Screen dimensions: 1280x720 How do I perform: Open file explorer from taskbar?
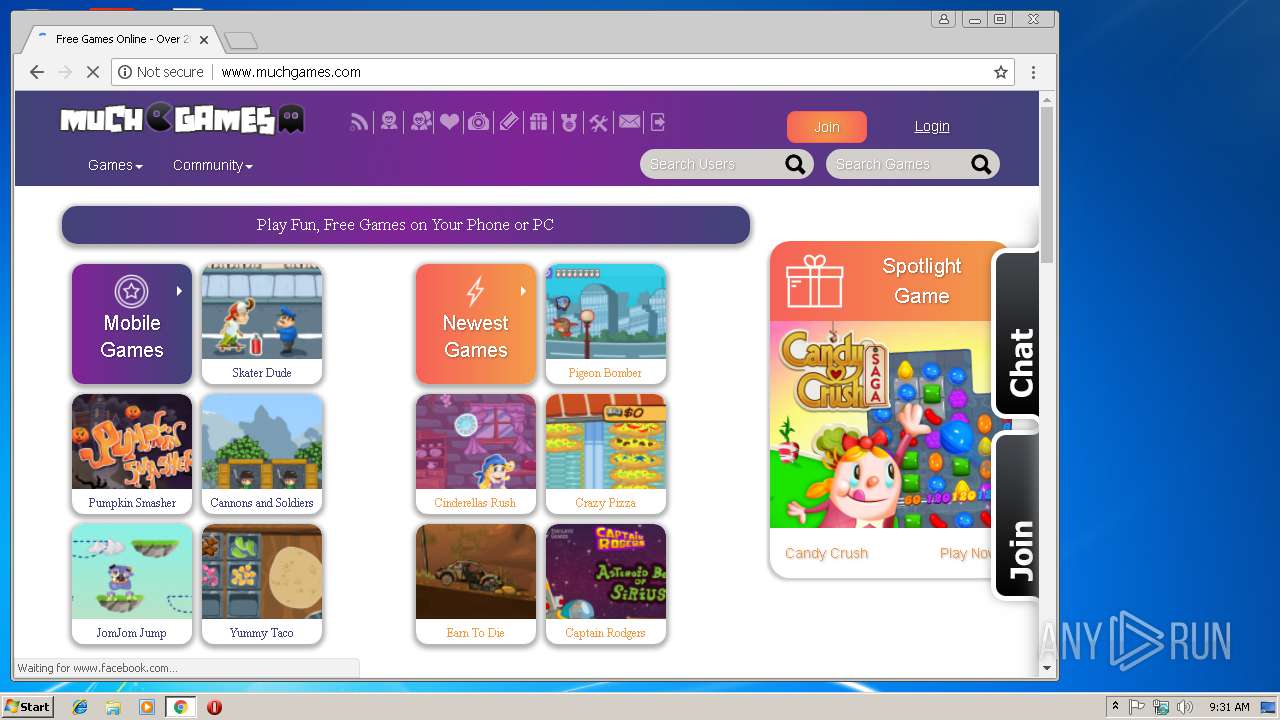point(113,707)
